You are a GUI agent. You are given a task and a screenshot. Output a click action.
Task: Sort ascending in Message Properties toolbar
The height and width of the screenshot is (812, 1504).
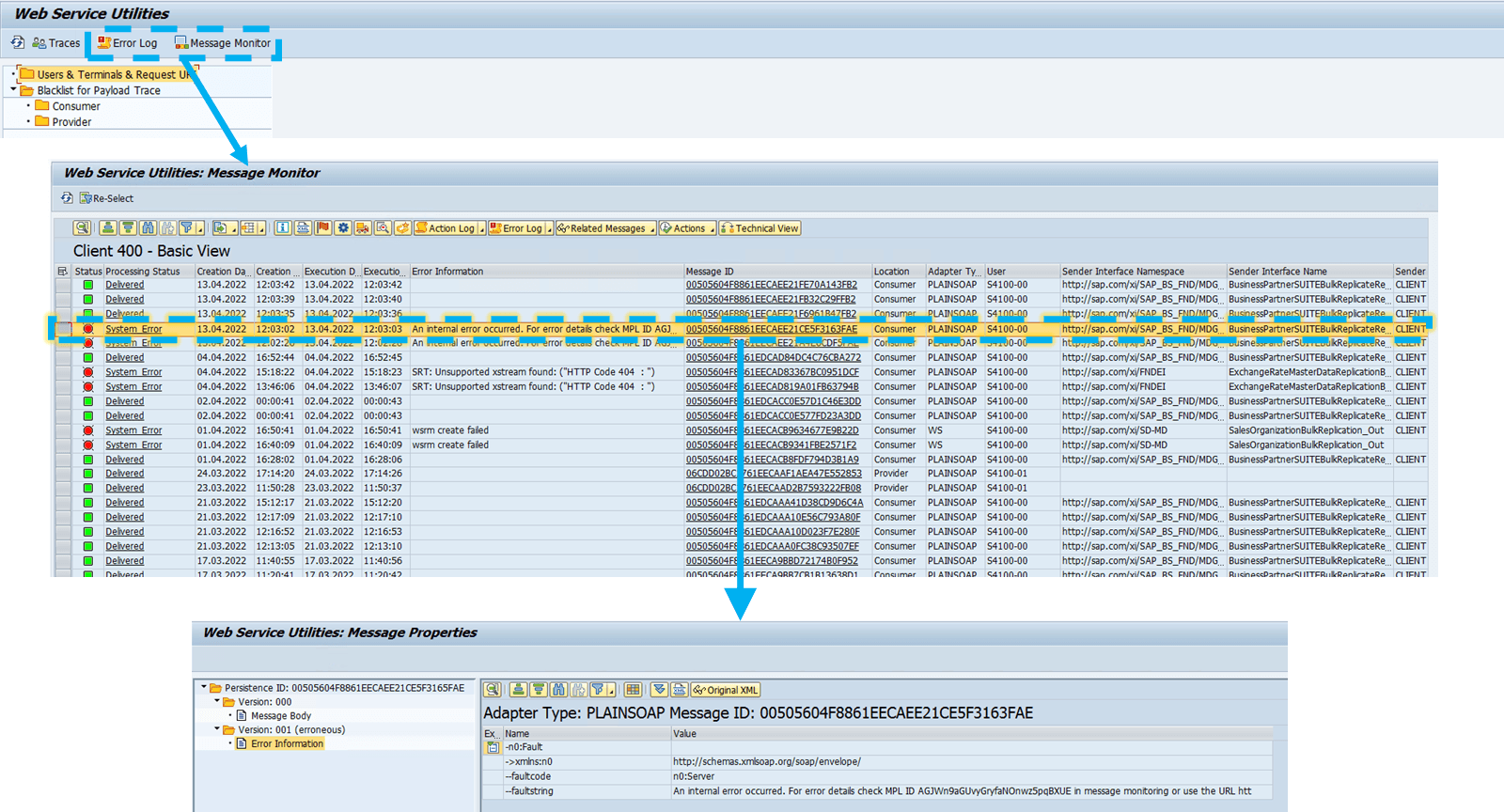click(518, 690)
